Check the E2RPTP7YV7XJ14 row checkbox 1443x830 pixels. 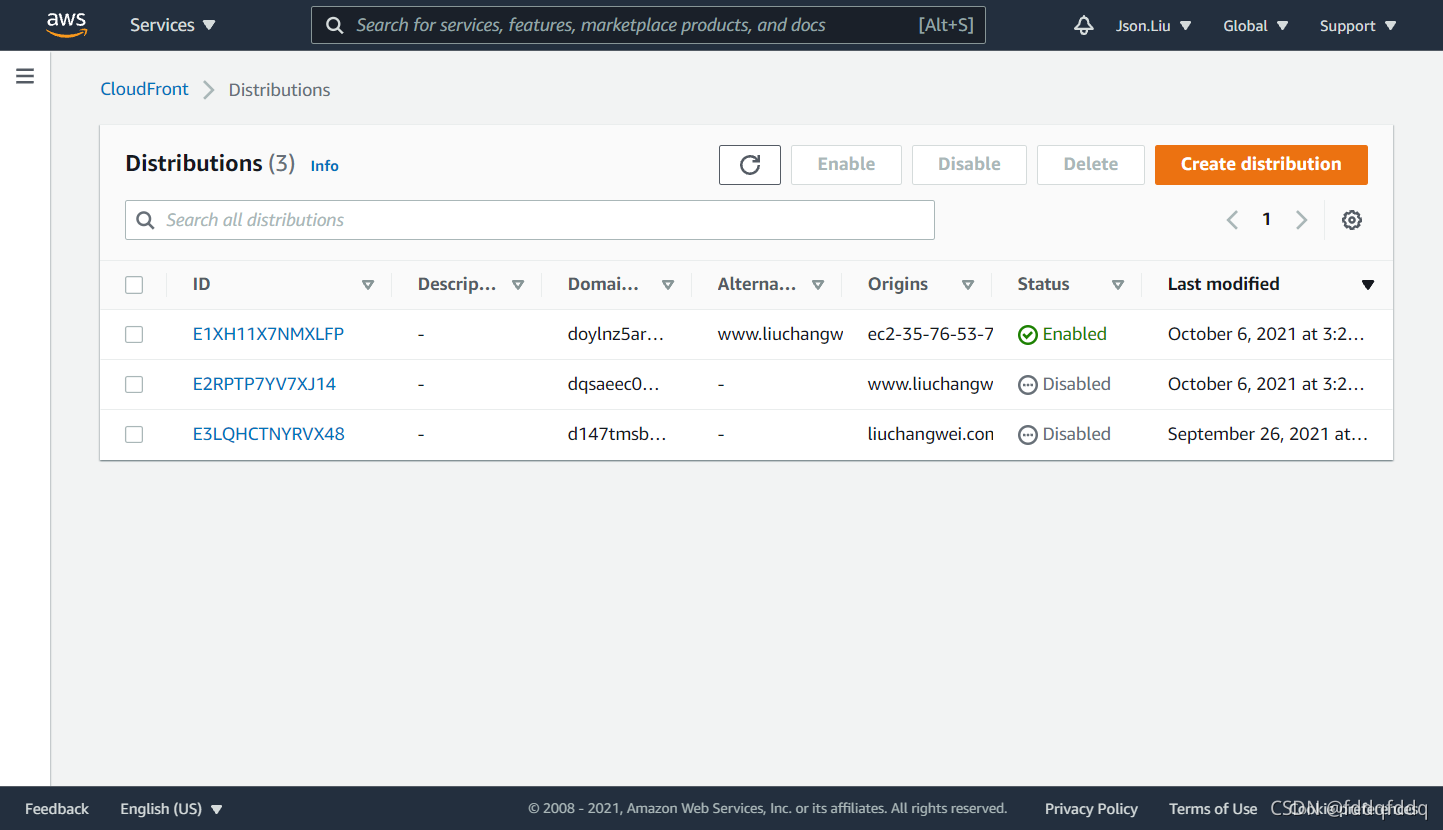(x=134, y=385)
